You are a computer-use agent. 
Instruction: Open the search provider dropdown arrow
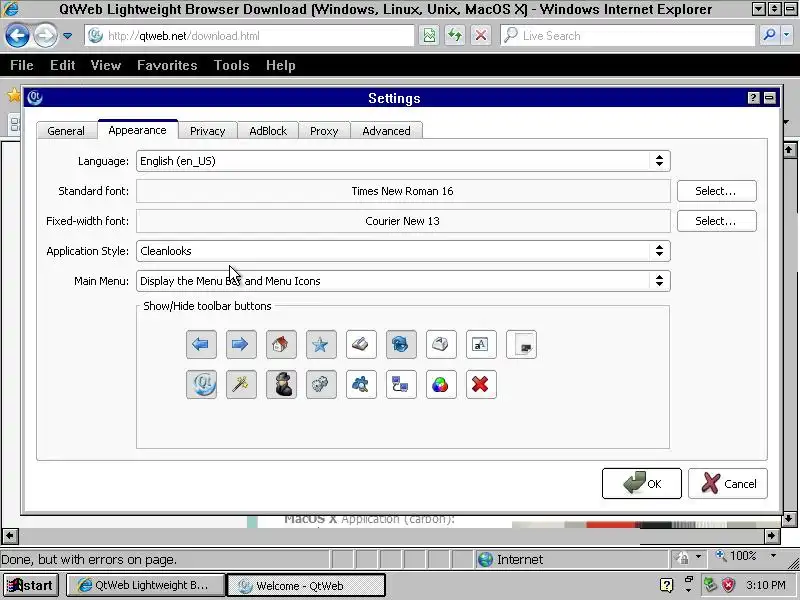click(787, 36)
